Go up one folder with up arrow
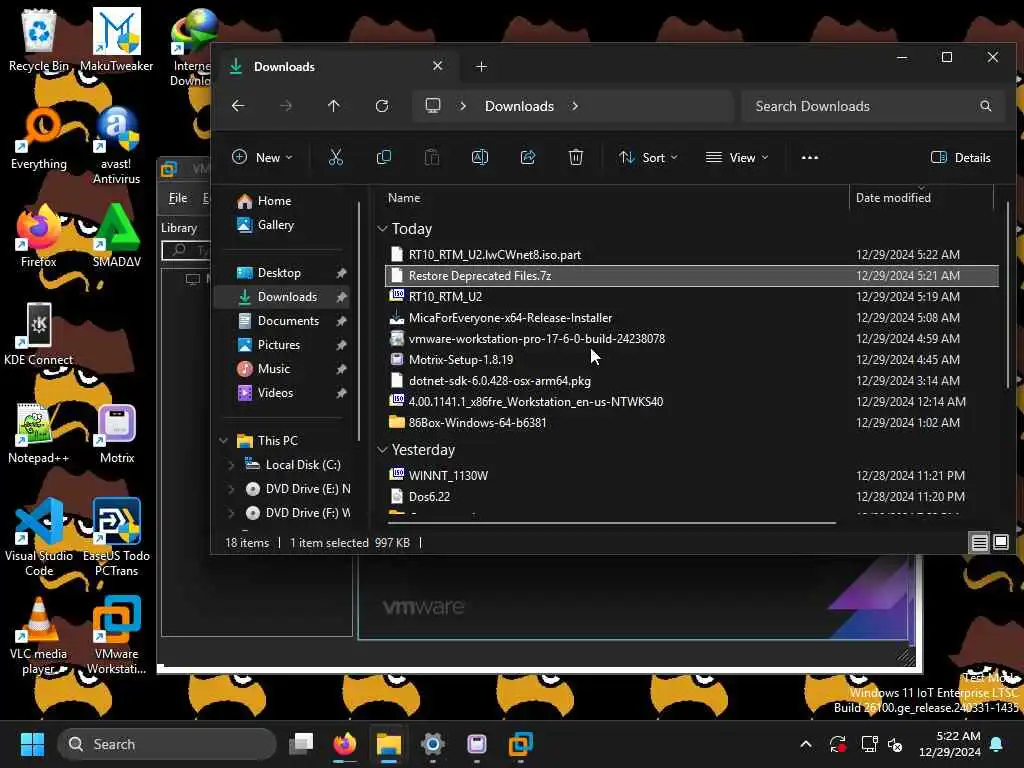Image resolution: width=1024 pixels, height=768 pixels. click(334, 106)
